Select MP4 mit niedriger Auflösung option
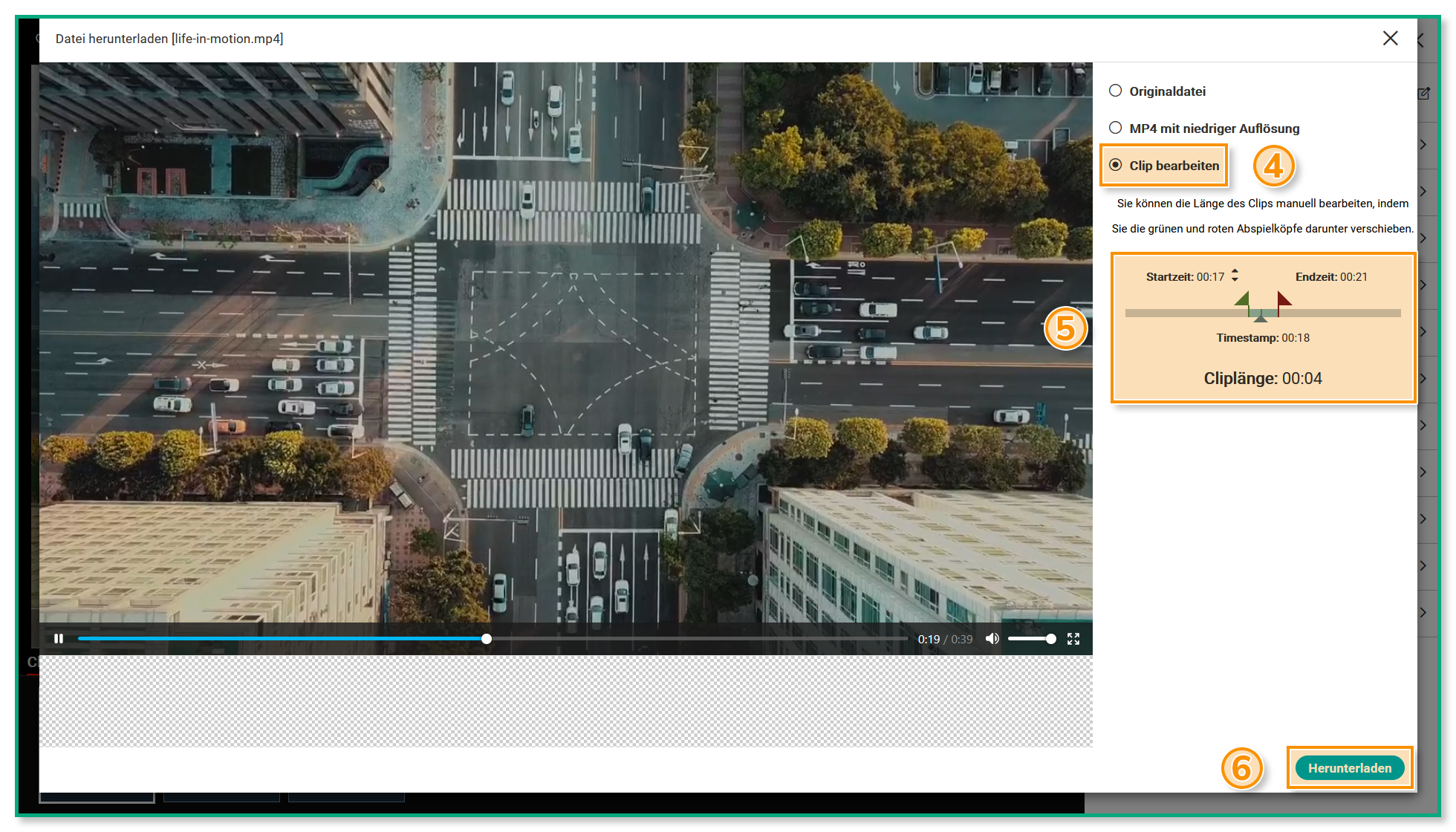This screenshot has width=1456, height=832. click(x=1116, y=128)
